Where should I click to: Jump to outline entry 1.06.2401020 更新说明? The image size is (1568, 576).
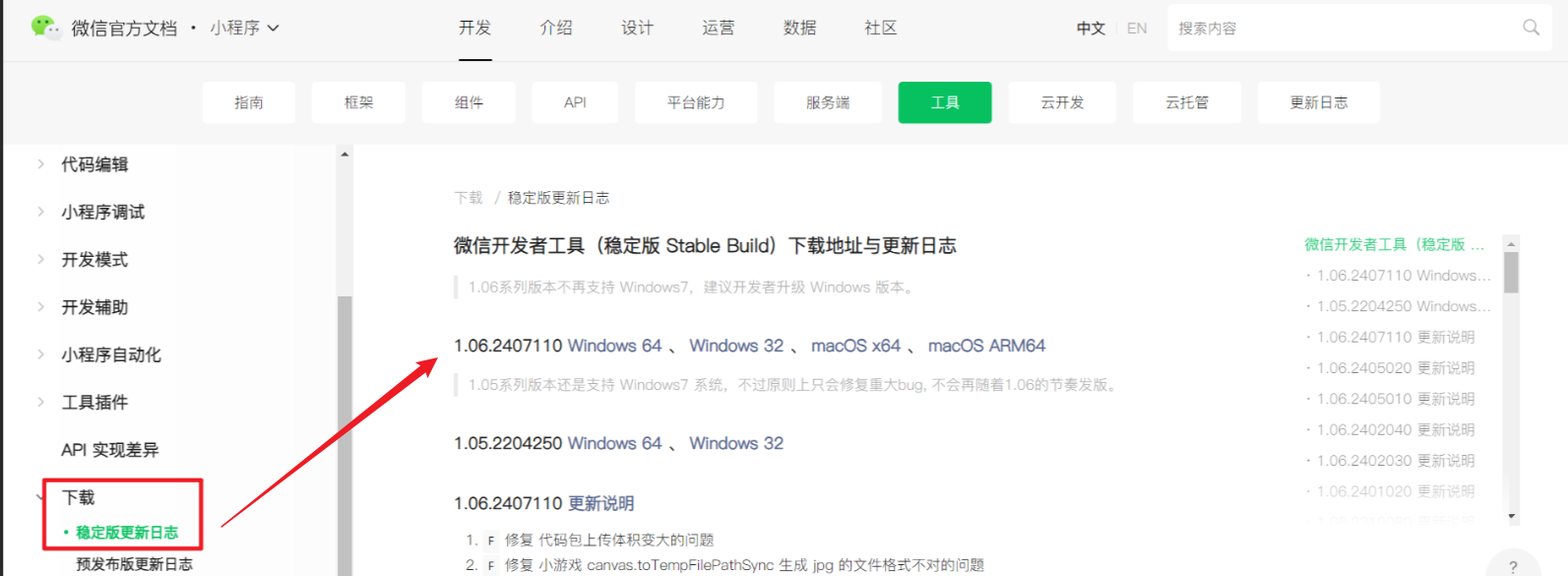point(1396,491)
